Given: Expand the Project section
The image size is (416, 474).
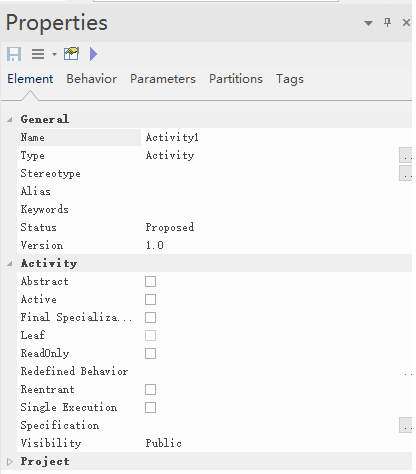Looking at the screenshot, I should [10, 461].
